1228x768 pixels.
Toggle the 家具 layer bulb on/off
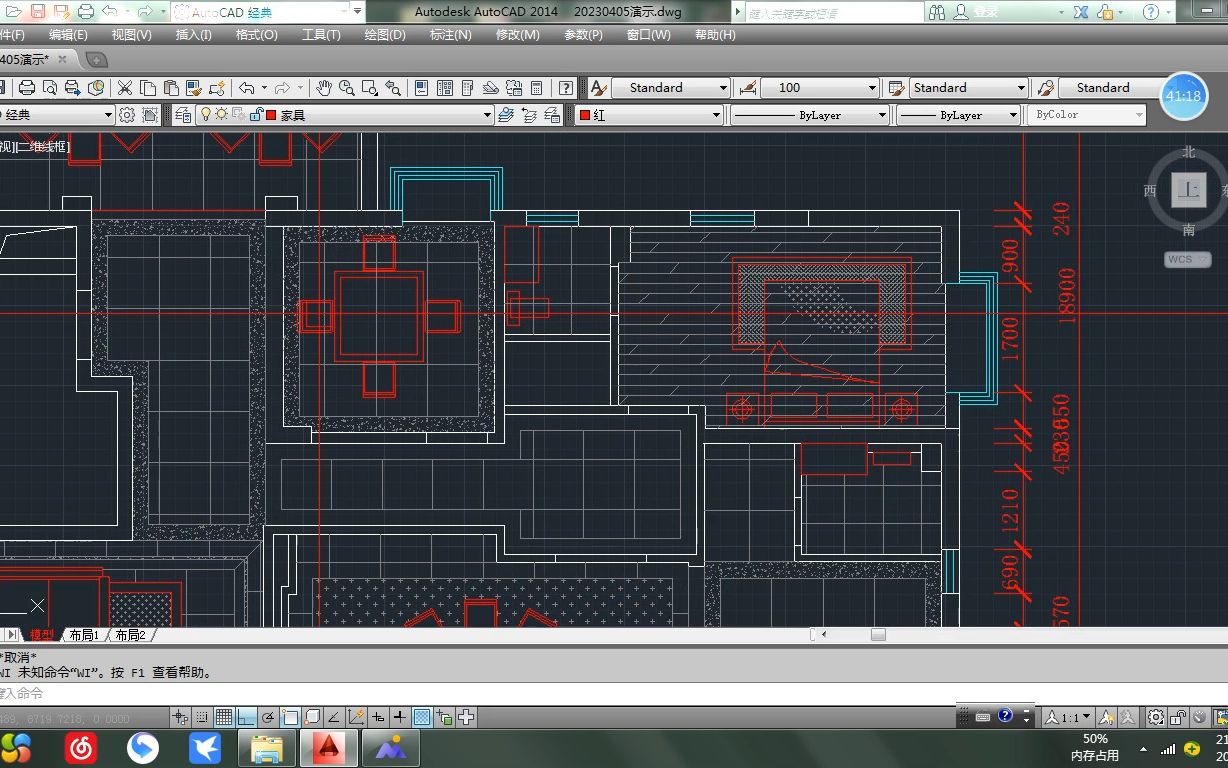pos(206,114)
